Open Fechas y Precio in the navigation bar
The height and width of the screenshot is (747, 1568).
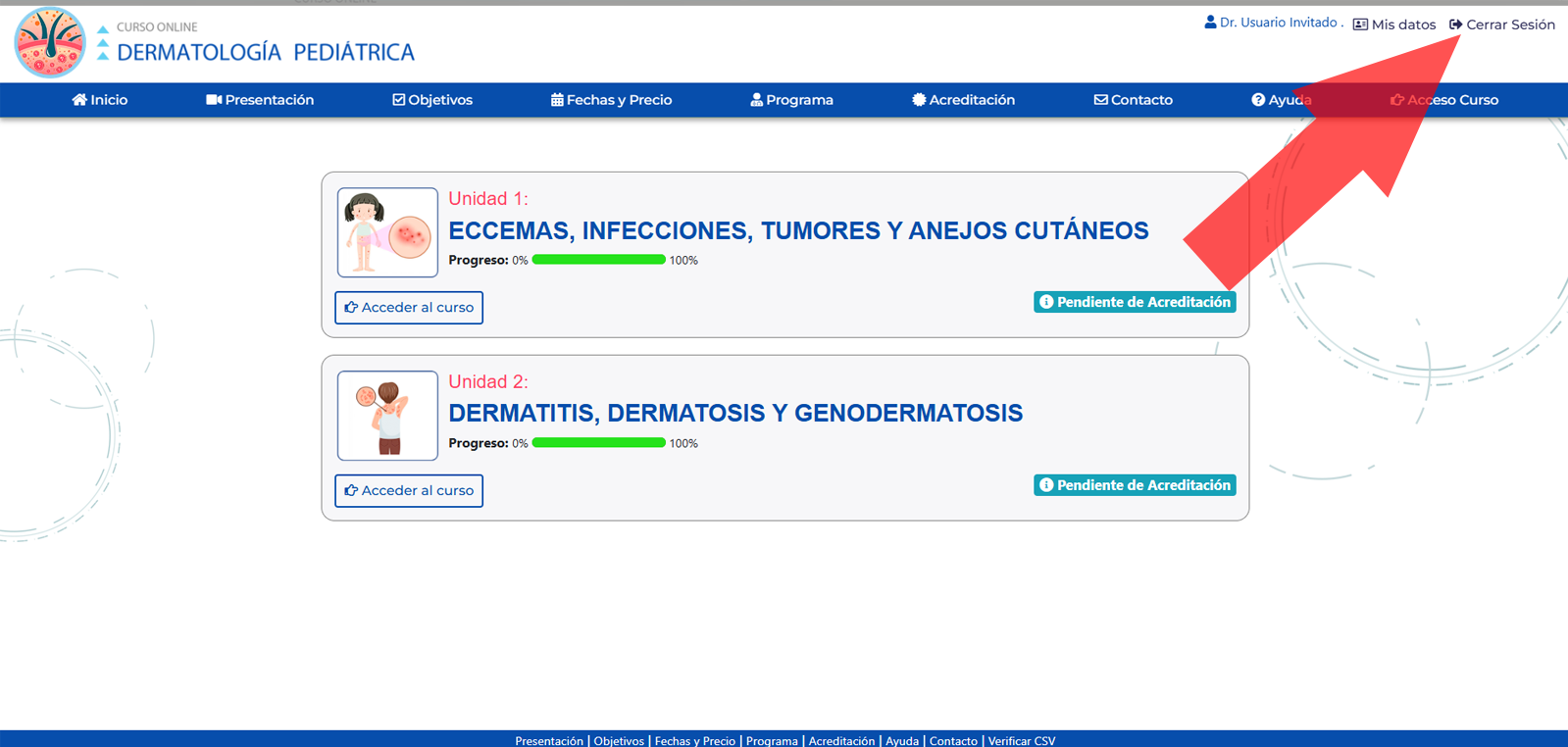(611, 100)
